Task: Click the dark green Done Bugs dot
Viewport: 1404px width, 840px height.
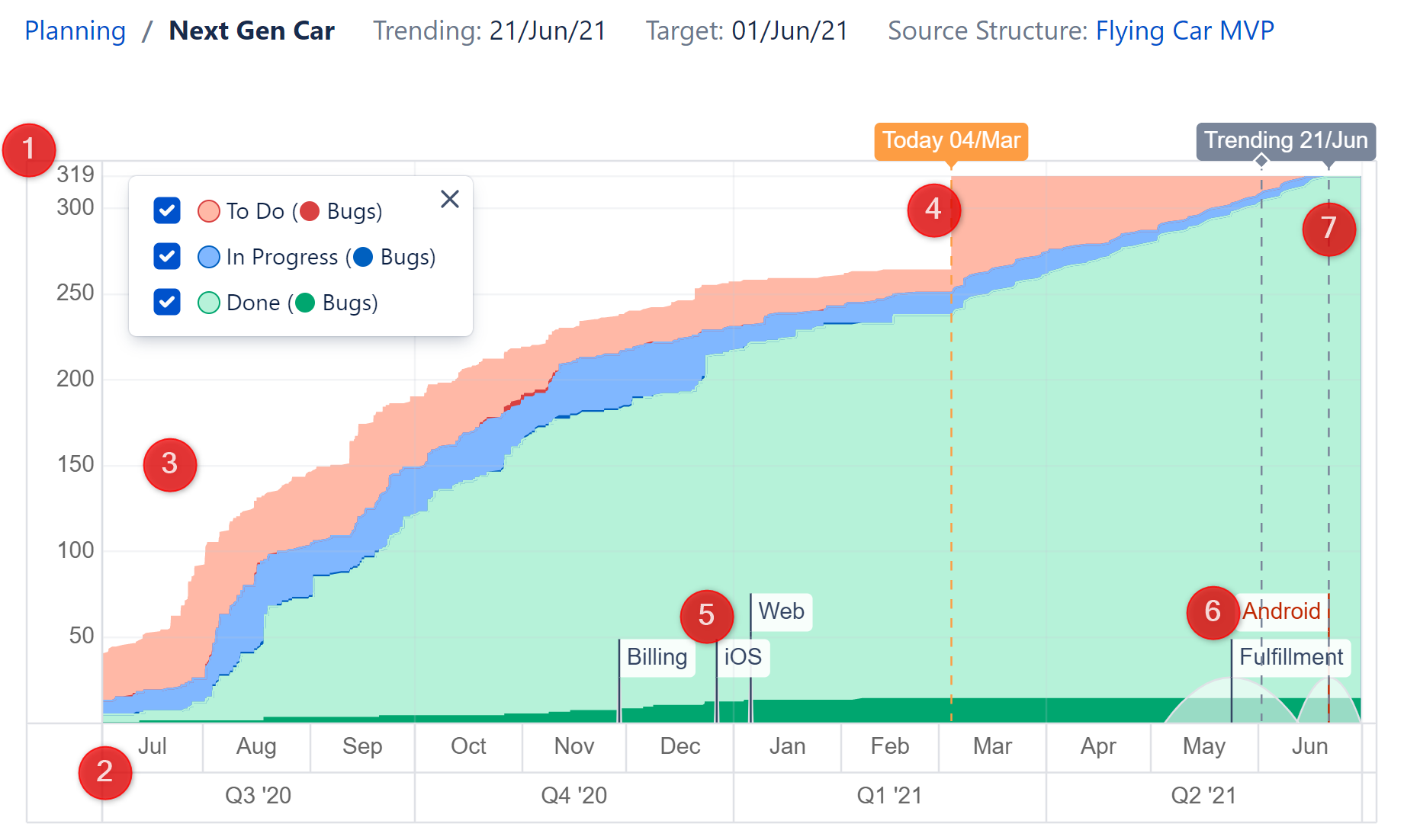Action: click(x=305, y=303)
